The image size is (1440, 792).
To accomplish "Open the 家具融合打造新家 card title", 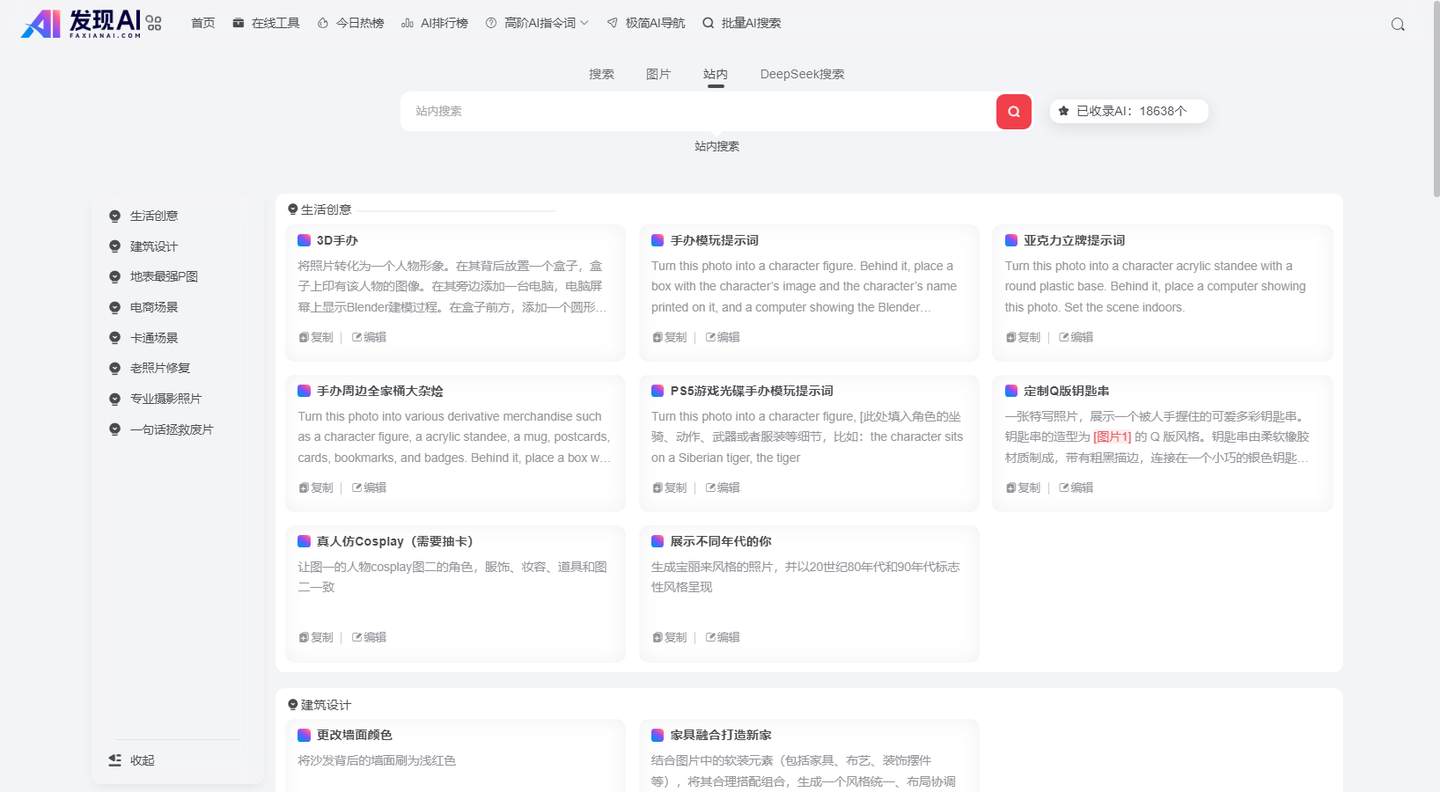I will [720, 735].
